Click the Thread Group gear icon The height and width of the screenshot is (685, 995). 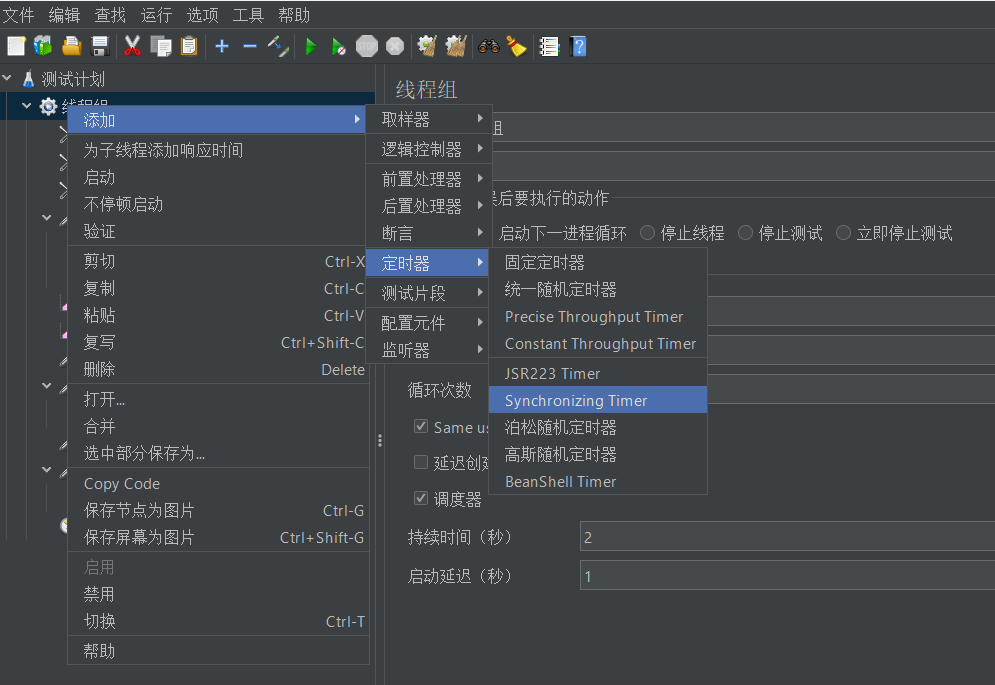tap(48, 107)
